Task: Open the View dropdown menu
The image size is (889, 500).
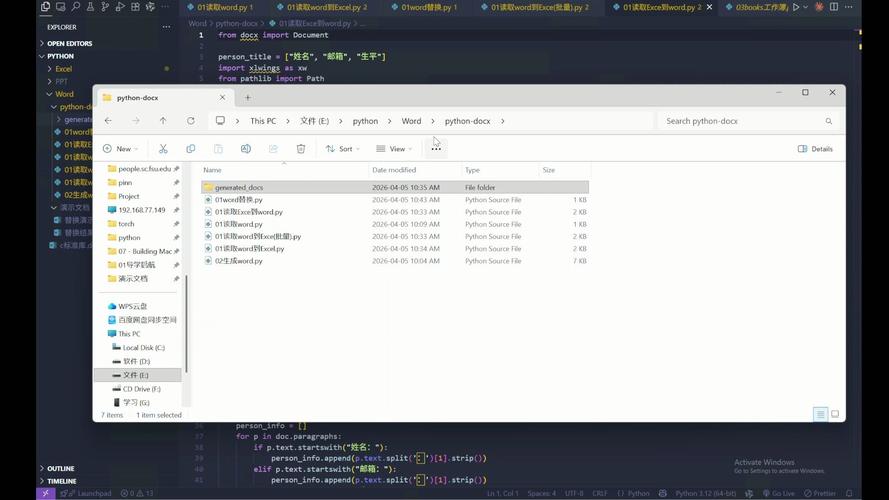Action: pos(394,149)
